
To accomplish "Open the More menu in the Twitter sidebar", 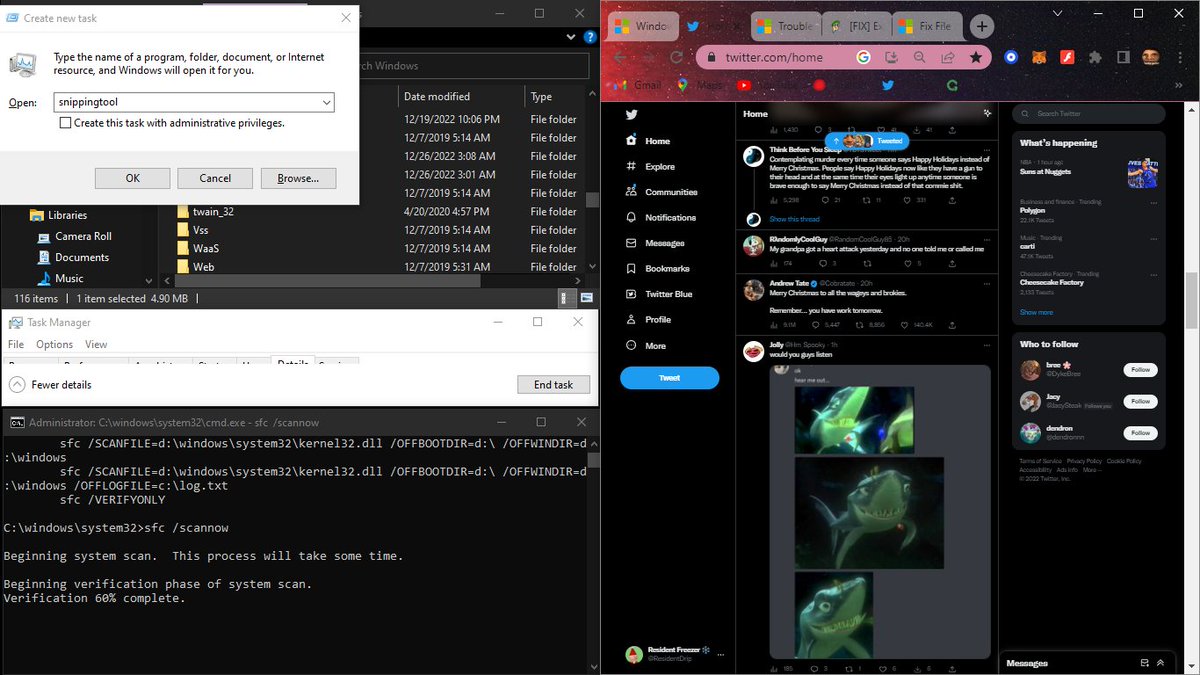I will 646,345.
